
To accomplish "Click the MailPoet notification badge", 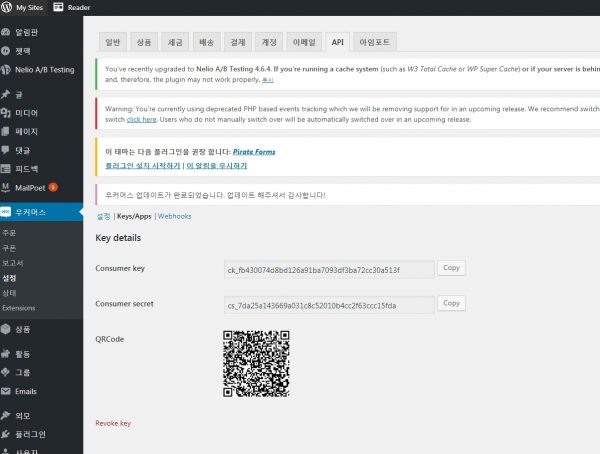I will 53,187.
